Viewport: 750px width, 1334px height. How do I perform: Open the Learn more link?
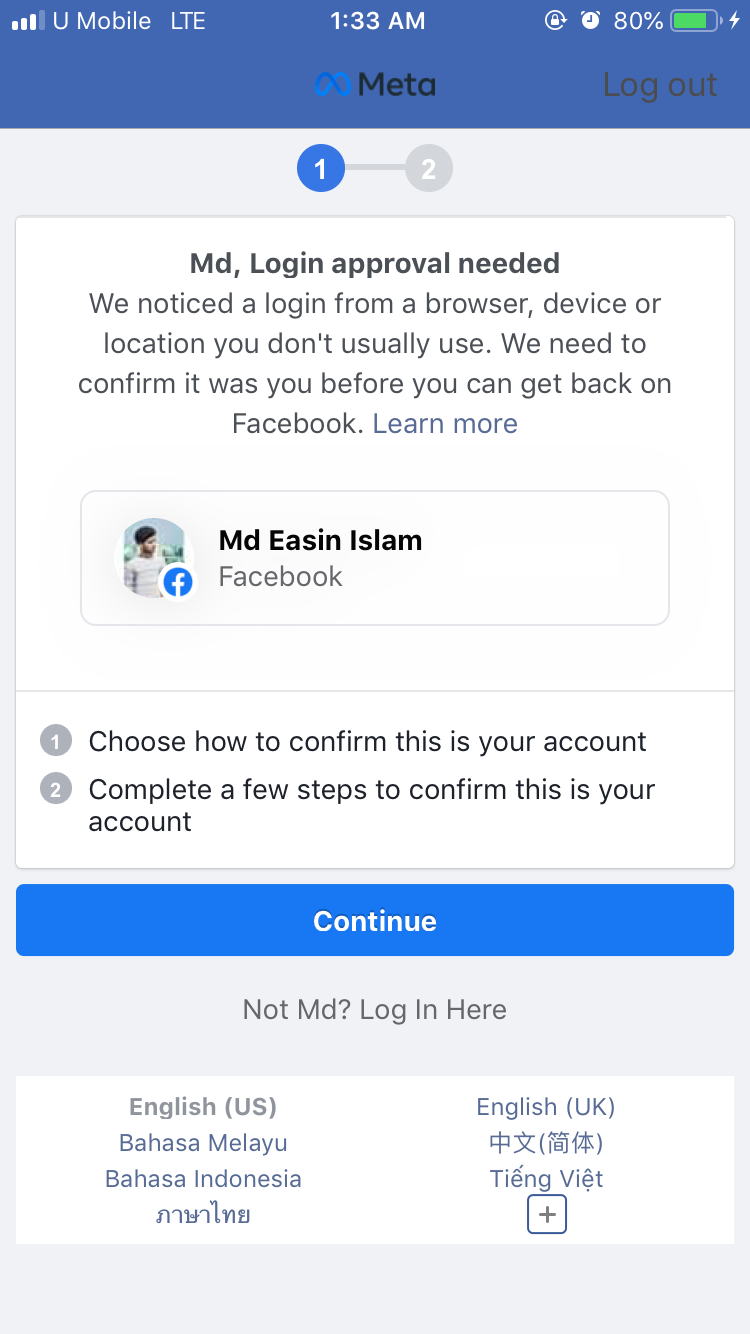coord(445,423)
